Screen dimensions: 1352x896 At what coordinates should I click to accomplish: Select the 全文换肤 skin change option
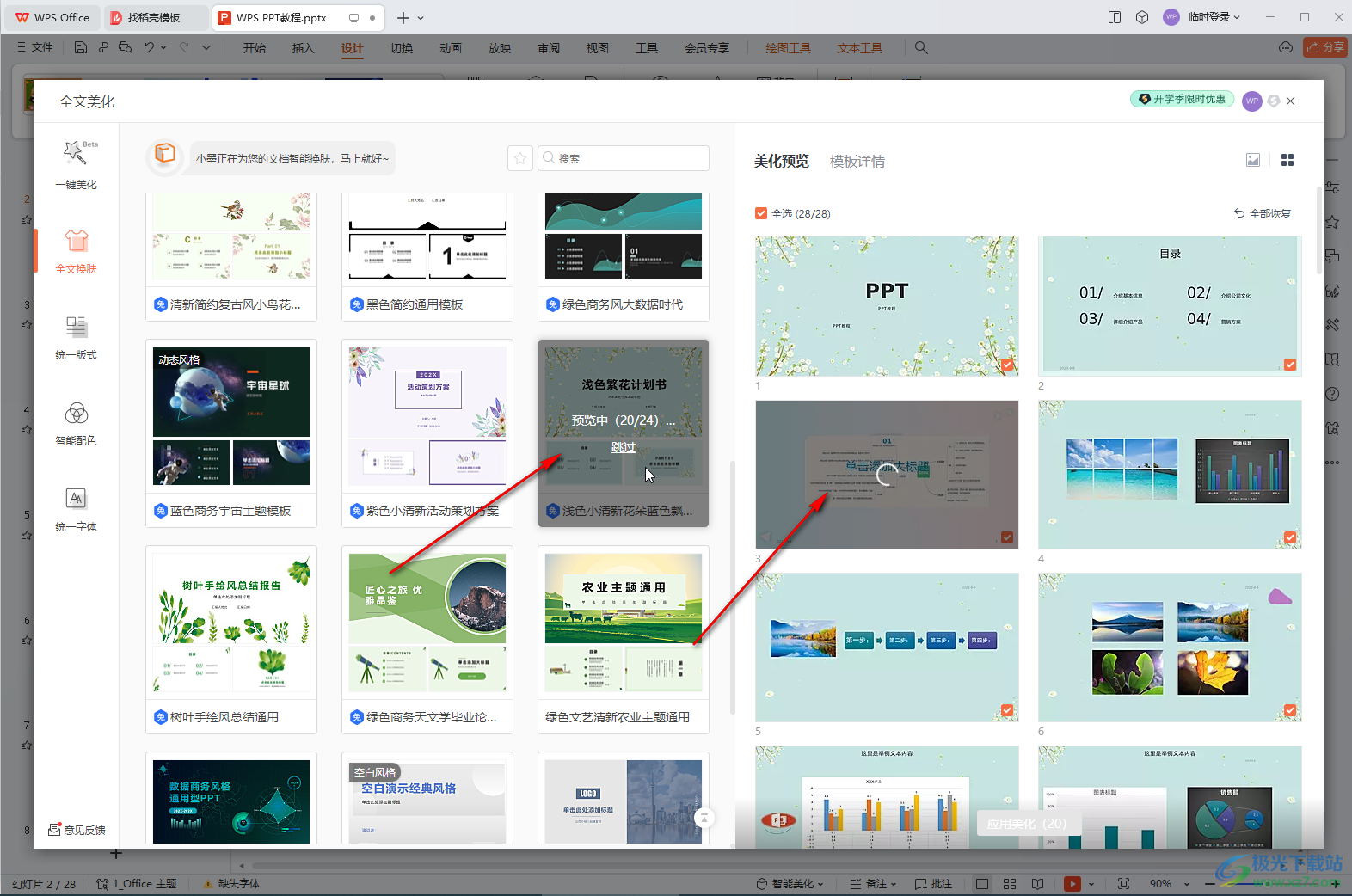pos(76,251)
